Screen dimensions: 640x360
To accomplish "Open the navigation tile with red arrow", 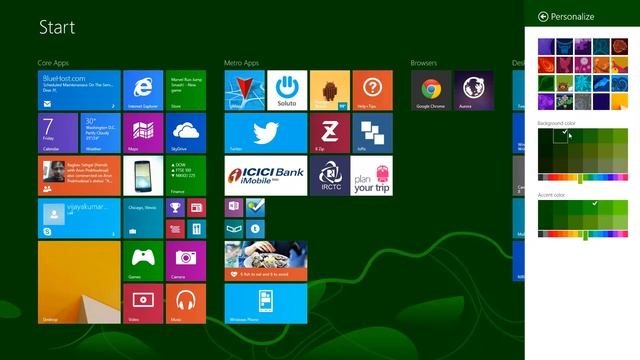I will coord(244,90).
